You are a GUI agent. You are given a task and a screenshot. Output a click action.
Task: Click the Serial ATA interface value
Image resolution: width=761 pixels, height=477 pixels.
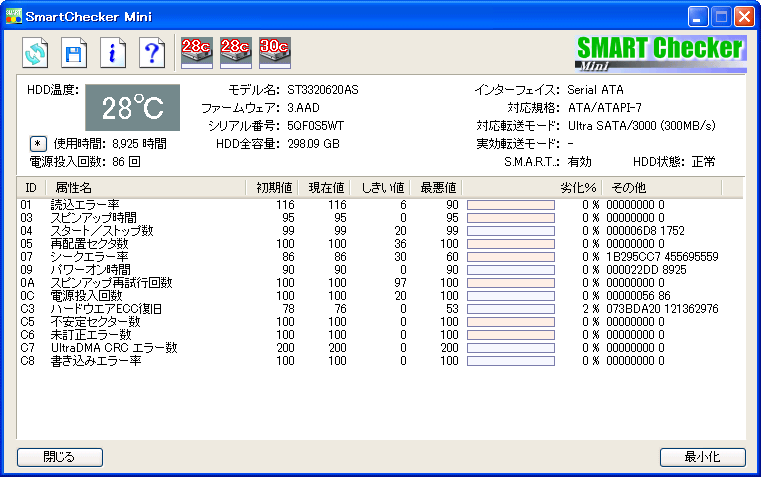596,90
